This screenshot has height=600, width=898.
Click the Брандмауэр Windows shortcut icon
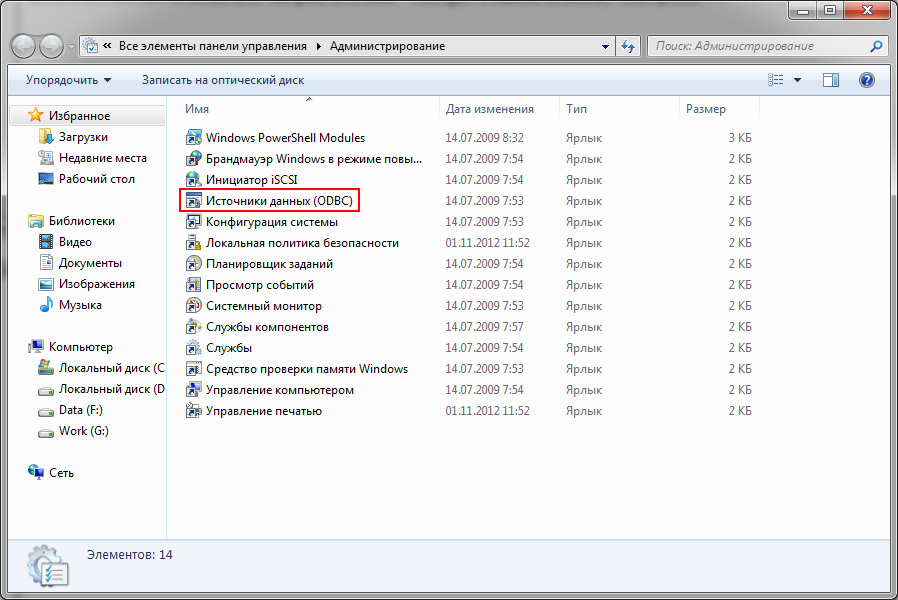pos(194,159)
